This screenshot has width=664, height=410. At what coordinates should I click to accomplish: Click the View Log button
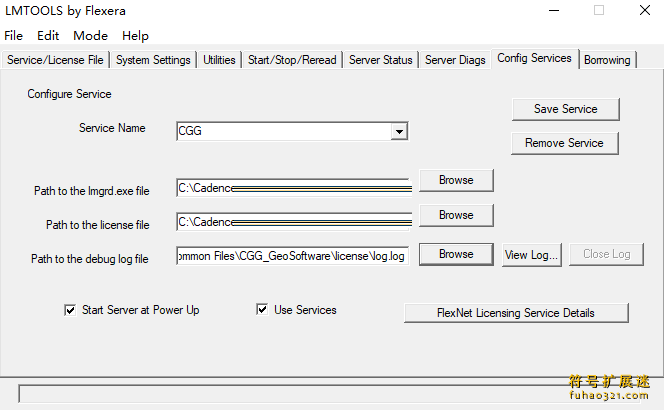[x=531, y=255]
